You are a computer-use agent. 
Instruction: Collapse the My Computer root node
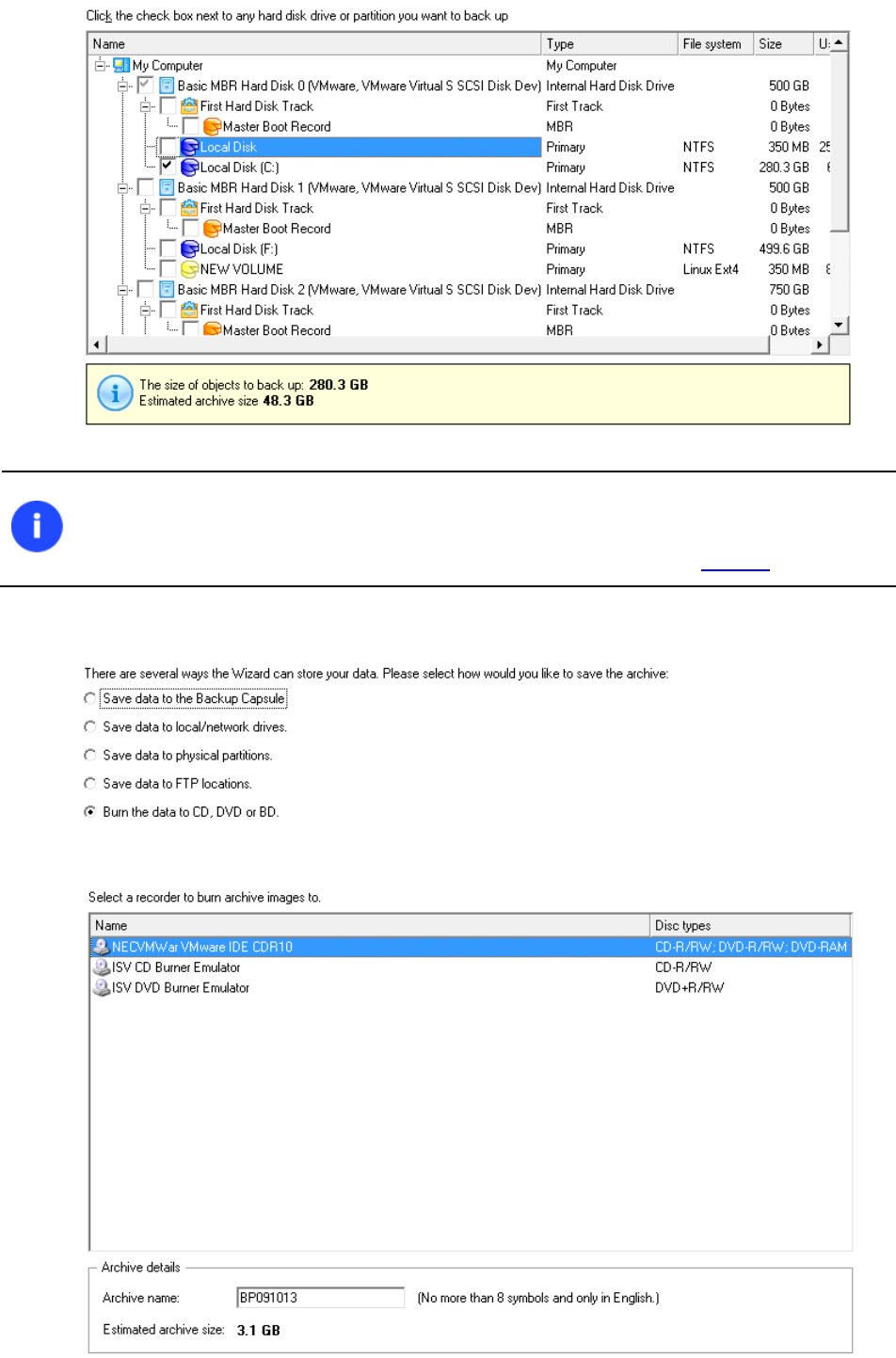tap(100, 66)
